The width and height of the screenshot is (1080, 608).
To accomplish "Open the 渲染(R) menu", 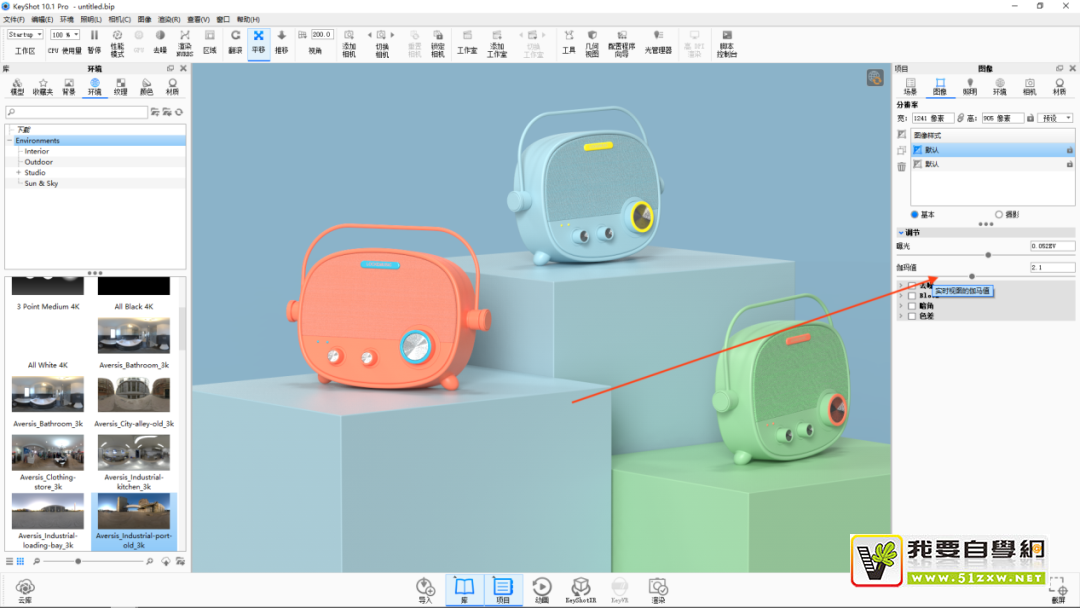I will coord(169,19).
